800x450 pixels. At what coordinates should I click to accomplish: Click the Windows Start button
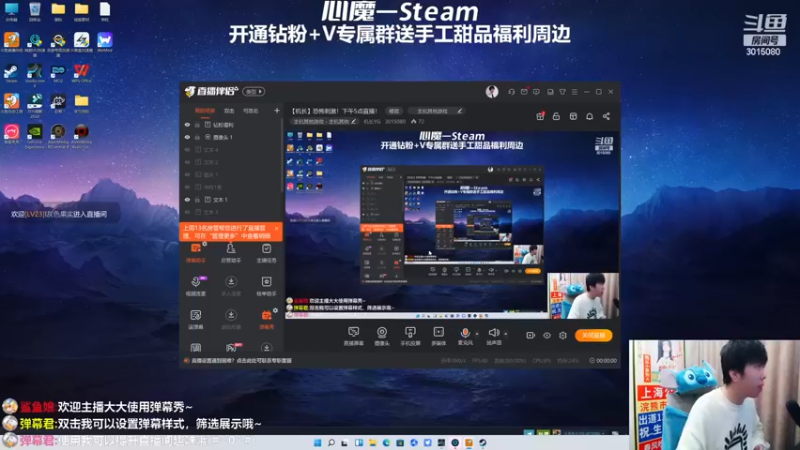[x=317, y=442]
